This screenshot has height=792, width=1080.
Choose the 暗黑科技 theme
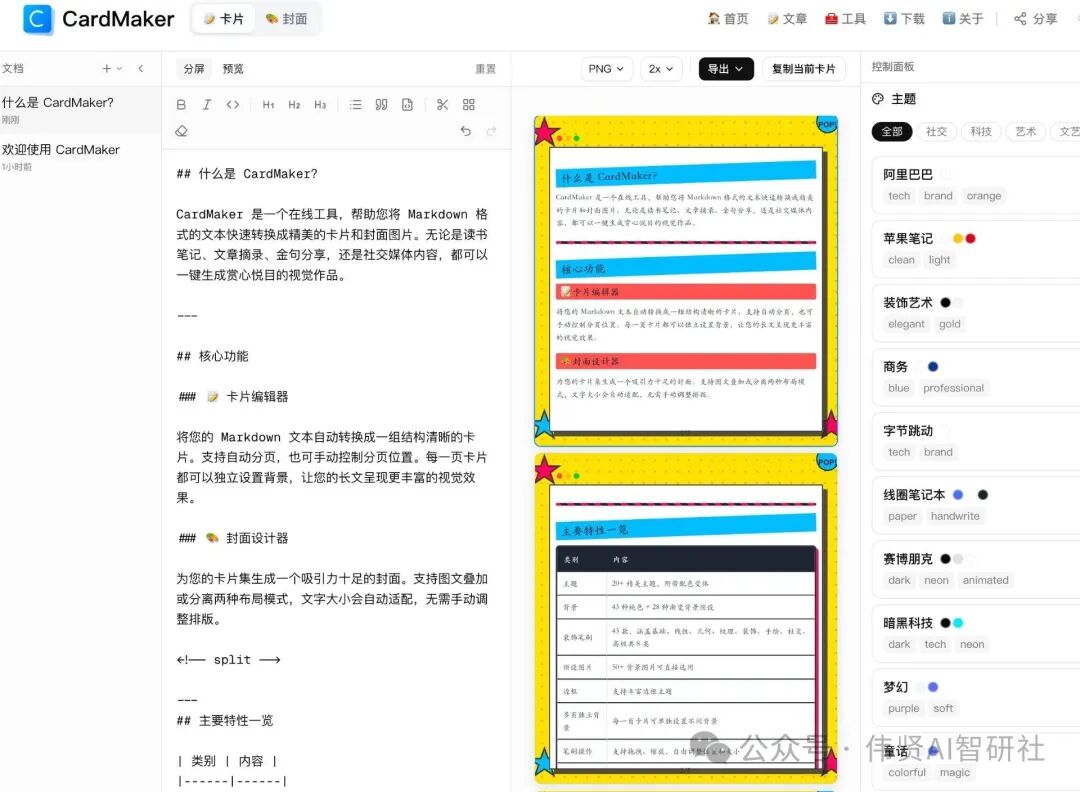pyautogui.click(x=976, y=634)
